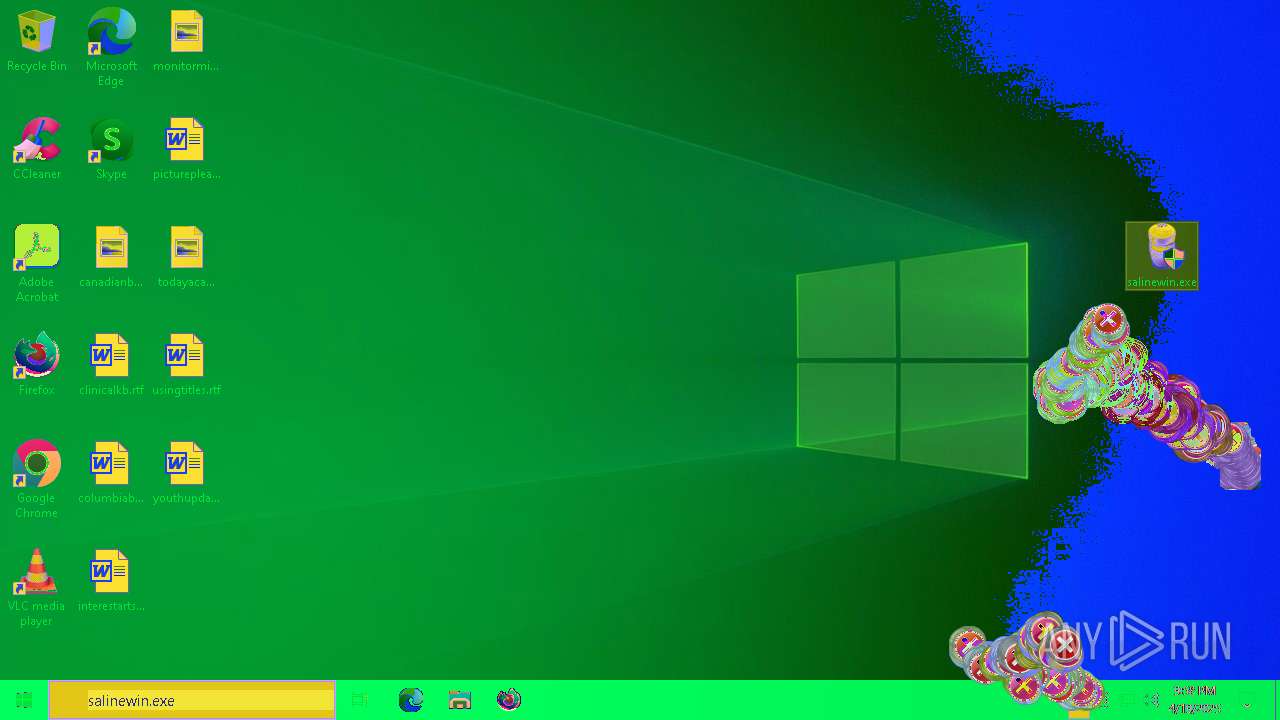Open File Explorer from the taskbar

(460, 700)
